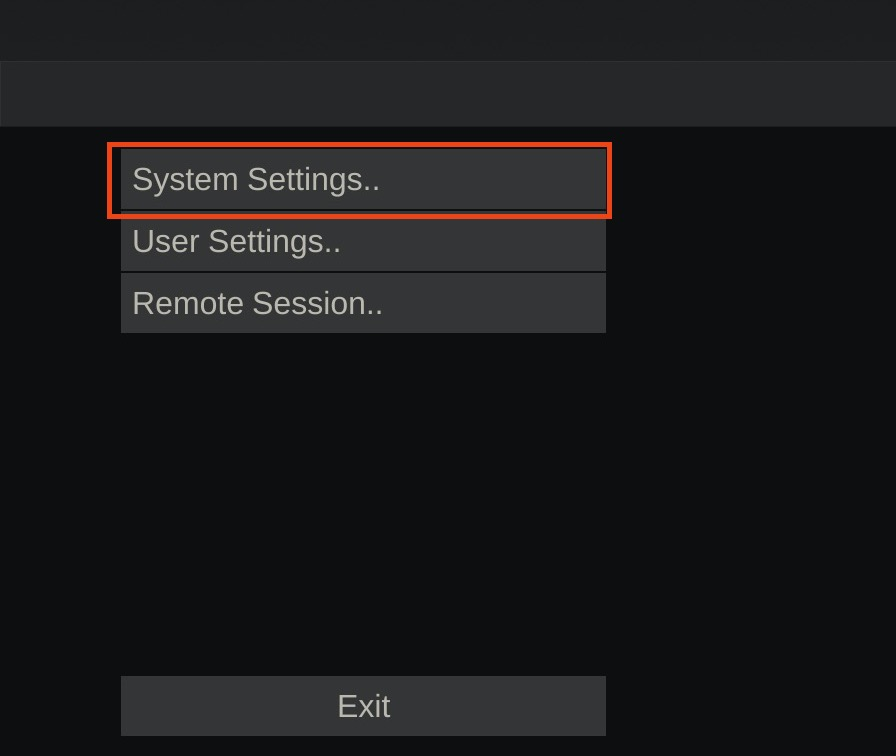Viewport: 896px width, 756px height.
Task: Activate the orange-outlined System Settings row
Action: point(363,179)
